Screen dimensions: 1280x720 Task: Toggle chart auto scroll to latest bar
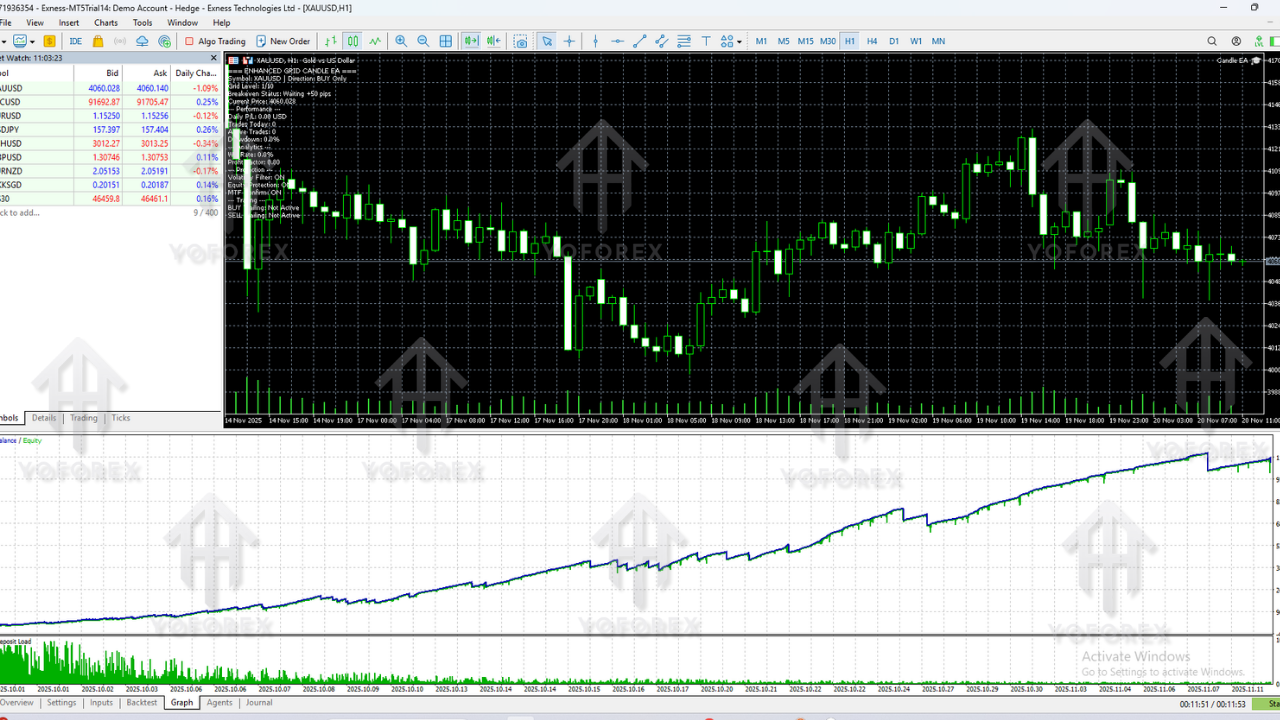470,41
